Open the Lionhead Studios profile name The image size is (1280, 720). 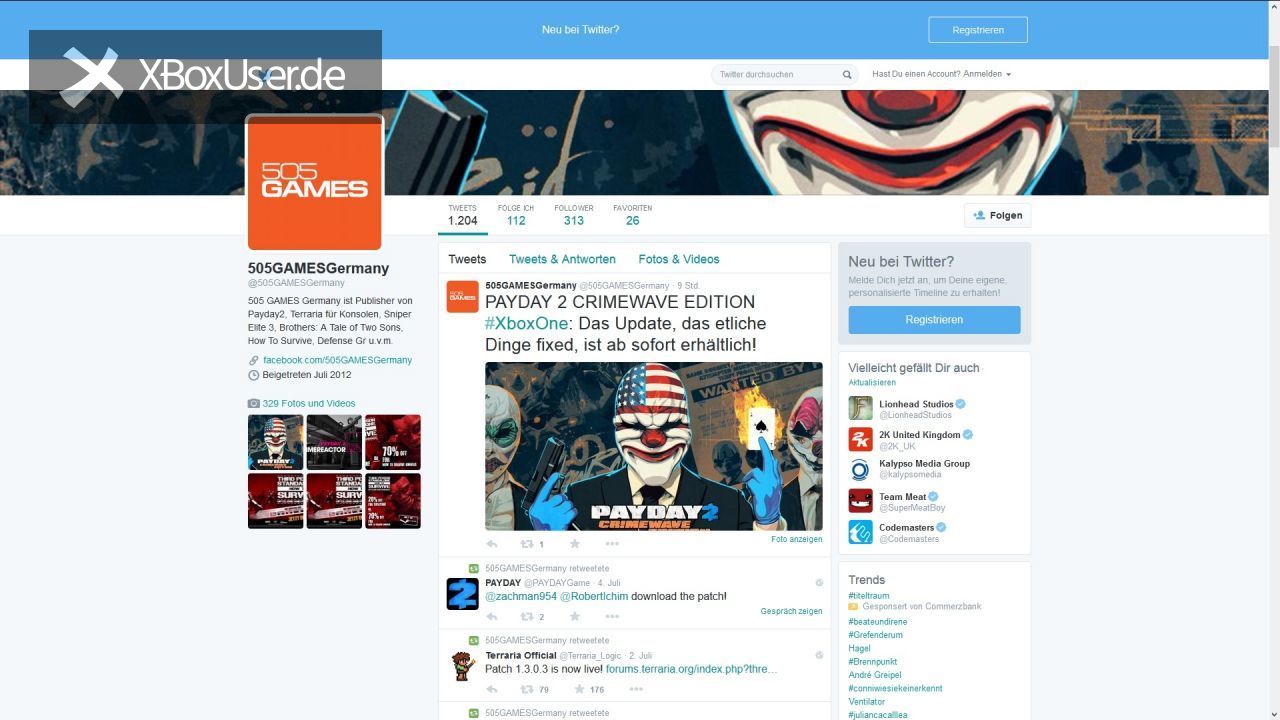pyautogui.click(x=917, y=404)
